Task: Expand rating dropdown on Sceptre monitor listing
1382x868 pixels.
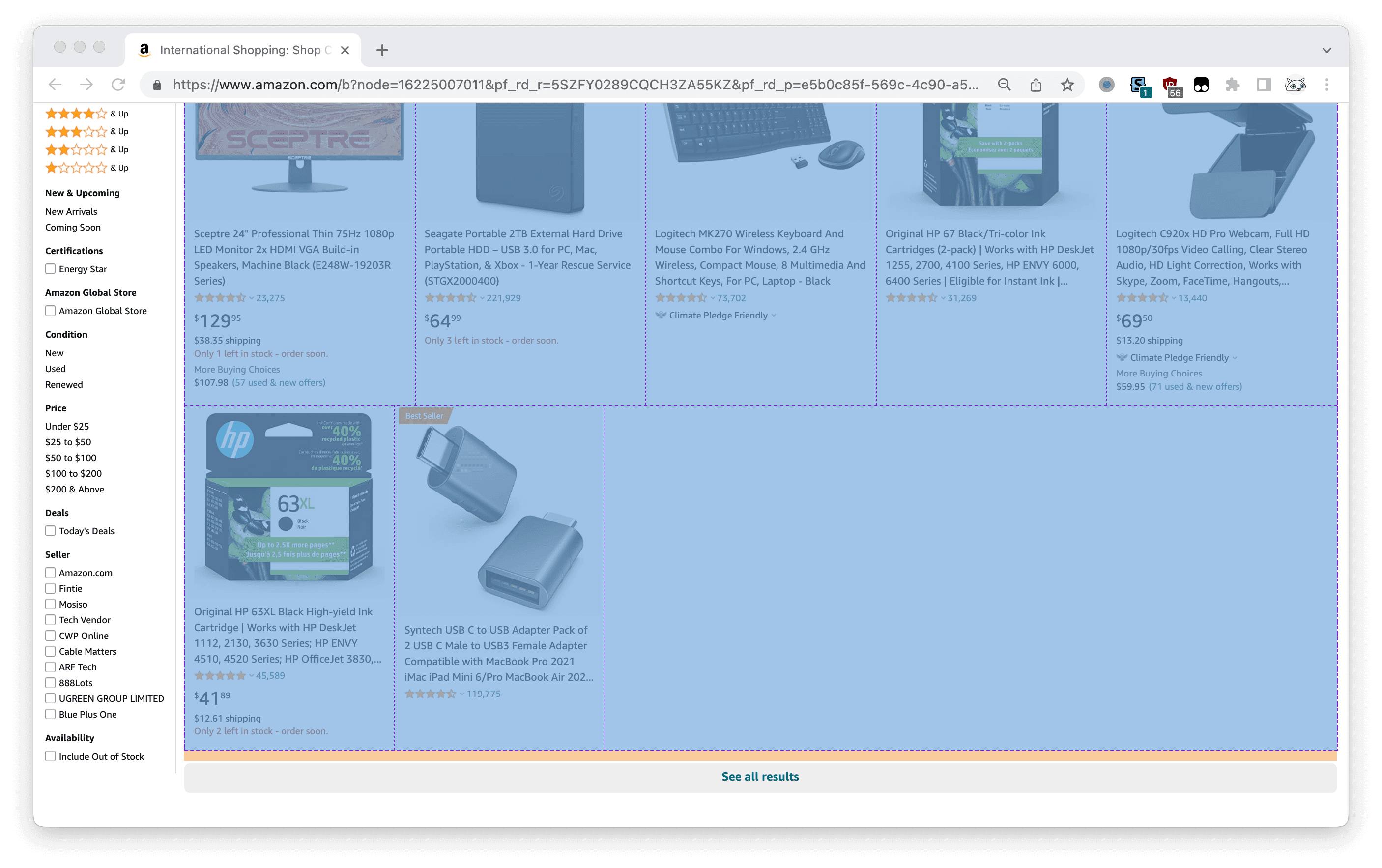Action: pyautogui.click(x=251, y=298)
